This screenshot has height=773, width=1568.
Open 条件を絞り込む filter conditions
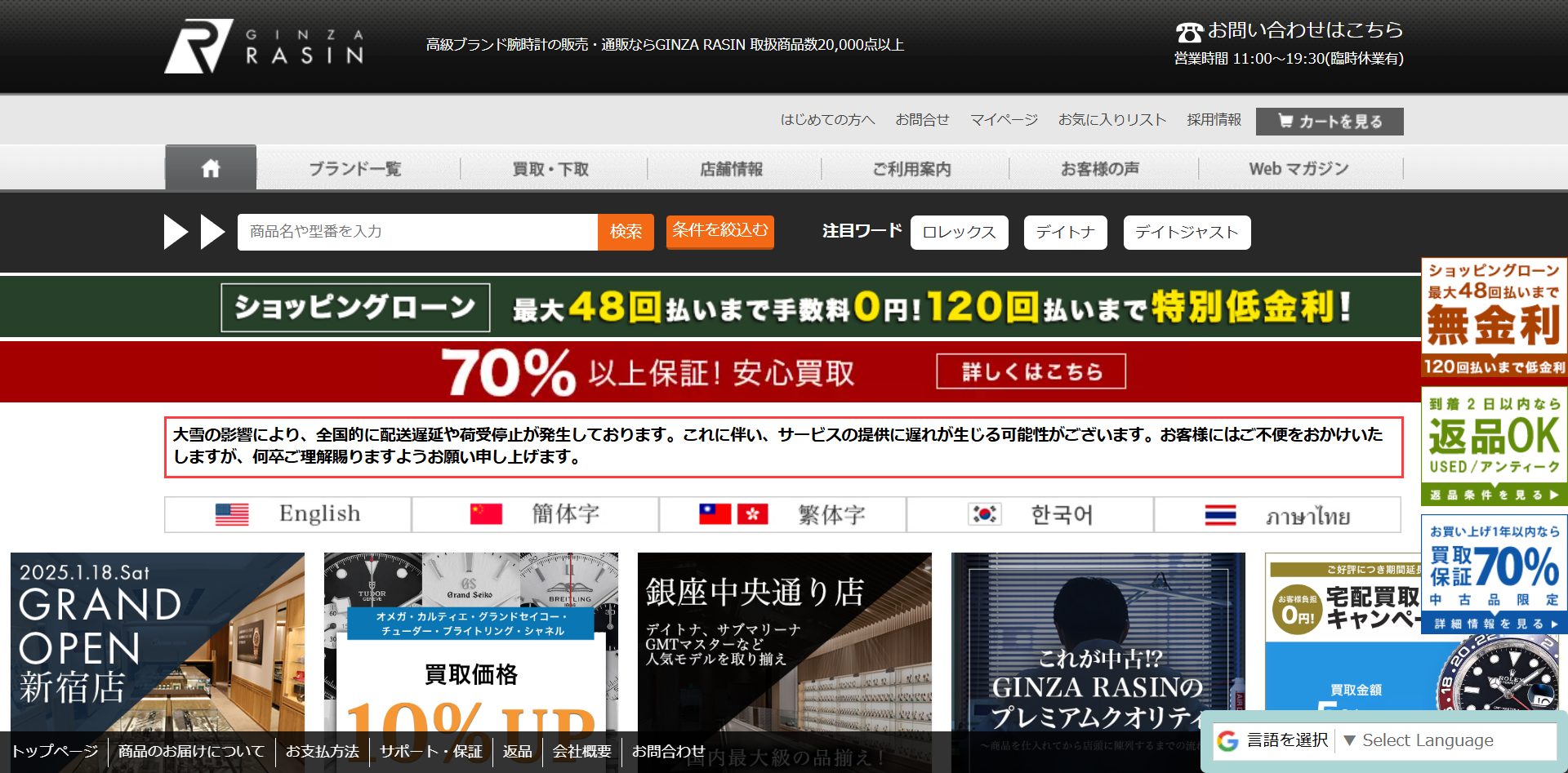[719, 231]
